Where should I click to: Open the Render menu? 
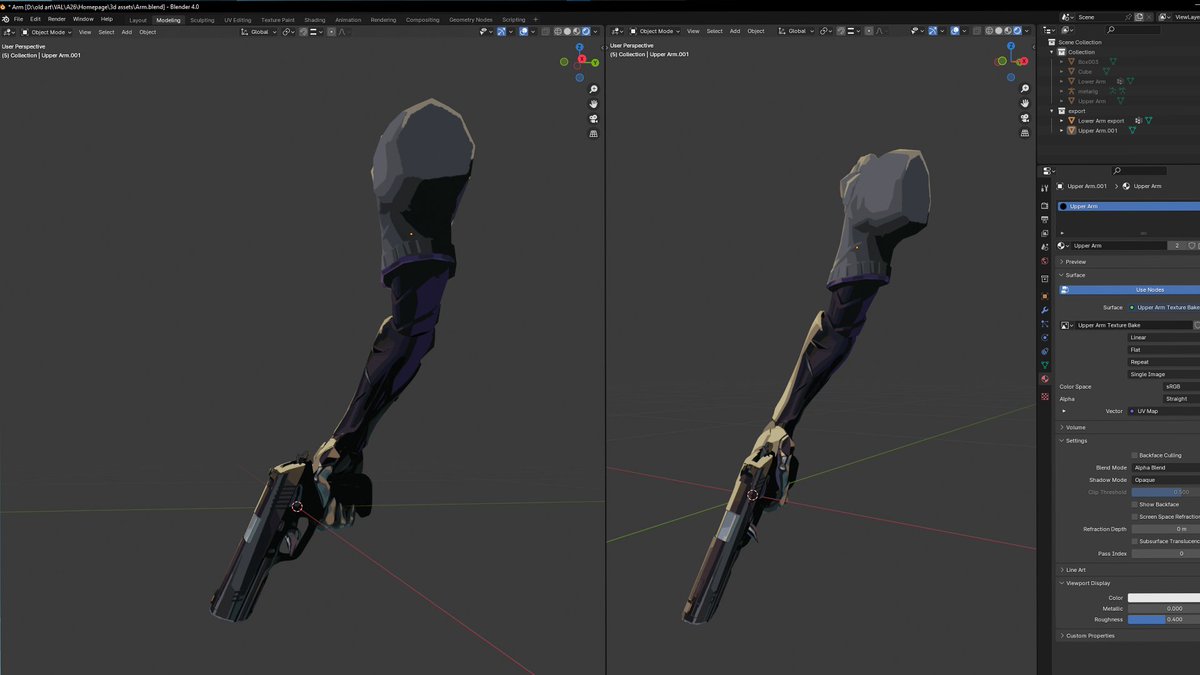(x=56, y=19)
